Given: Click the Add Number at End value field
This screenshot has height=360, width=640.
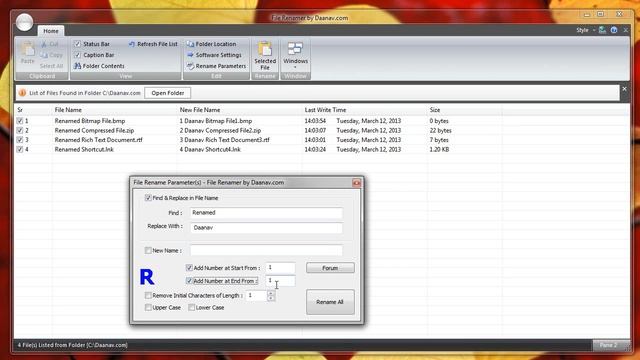Looking at the screenshot, I should pos(280,281).
